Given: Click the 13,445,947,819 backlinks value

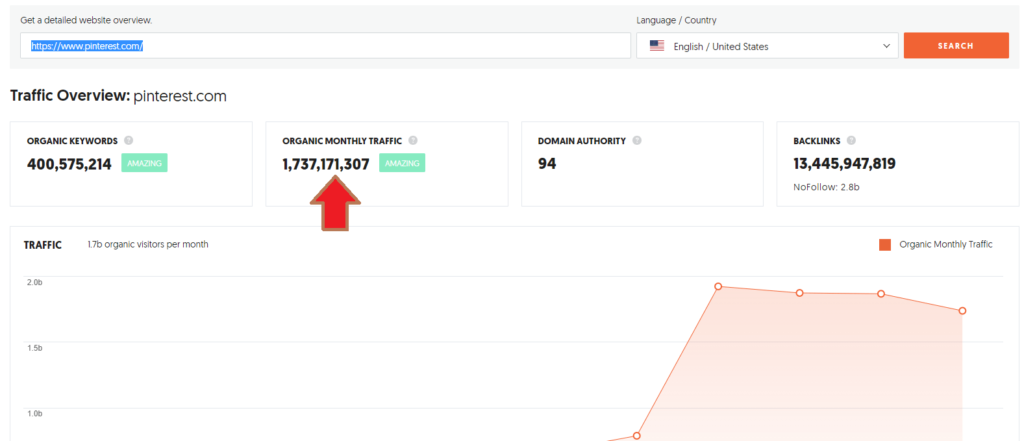Looking at the screenshot, I should [x=844, y=164].
